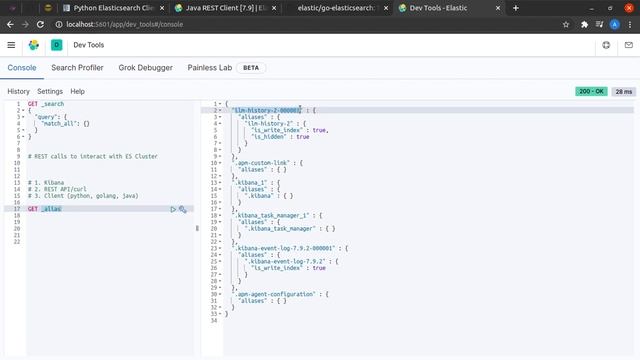Switch to Java REST Client tab
Image resolution: width=640 pixels, height=360 pixels.
(x=226, y=8)
